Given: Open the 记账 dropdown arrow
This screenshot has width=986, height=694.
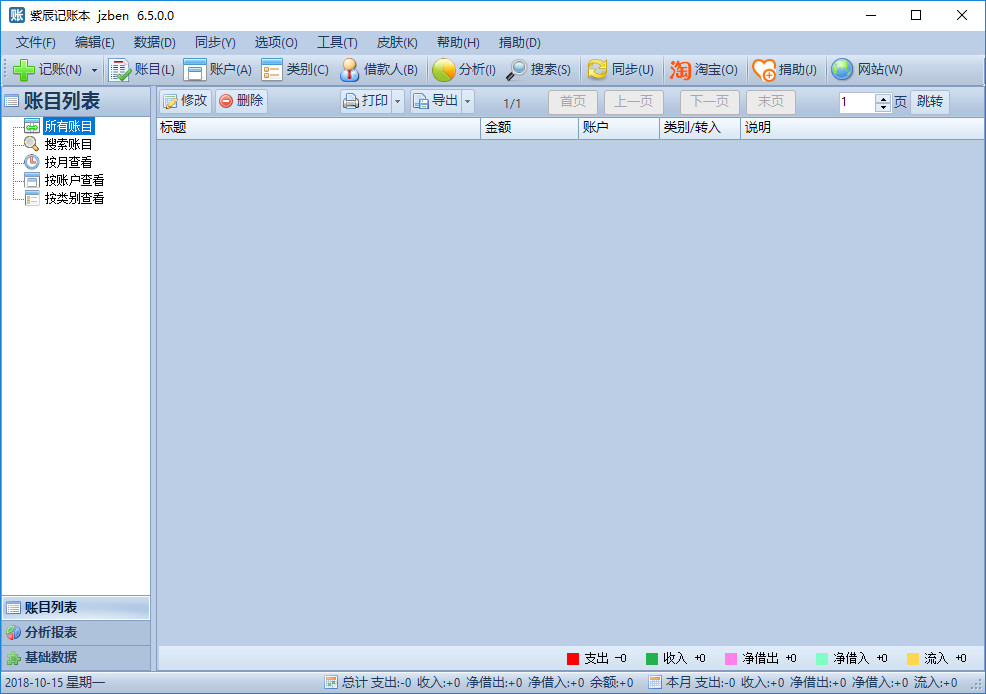Looking at the screenshot, I should 94,70.
